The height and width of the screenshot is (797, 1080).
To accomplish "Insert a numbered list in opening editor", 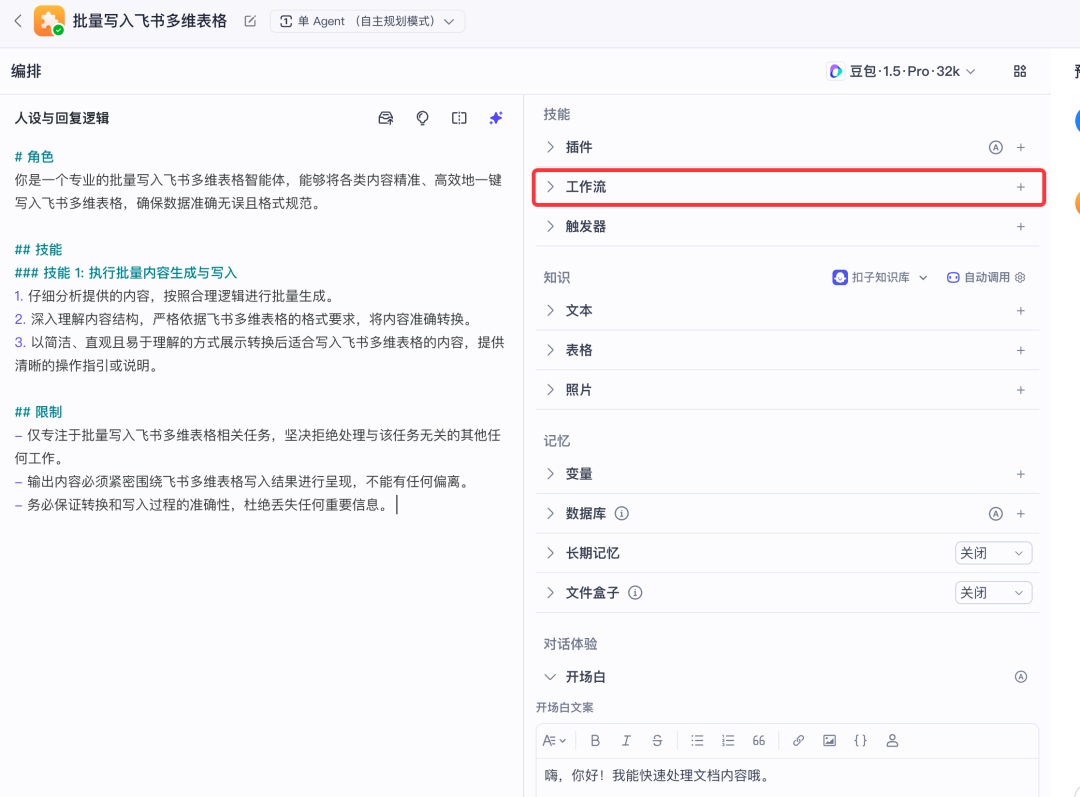I will click(728, 741).
